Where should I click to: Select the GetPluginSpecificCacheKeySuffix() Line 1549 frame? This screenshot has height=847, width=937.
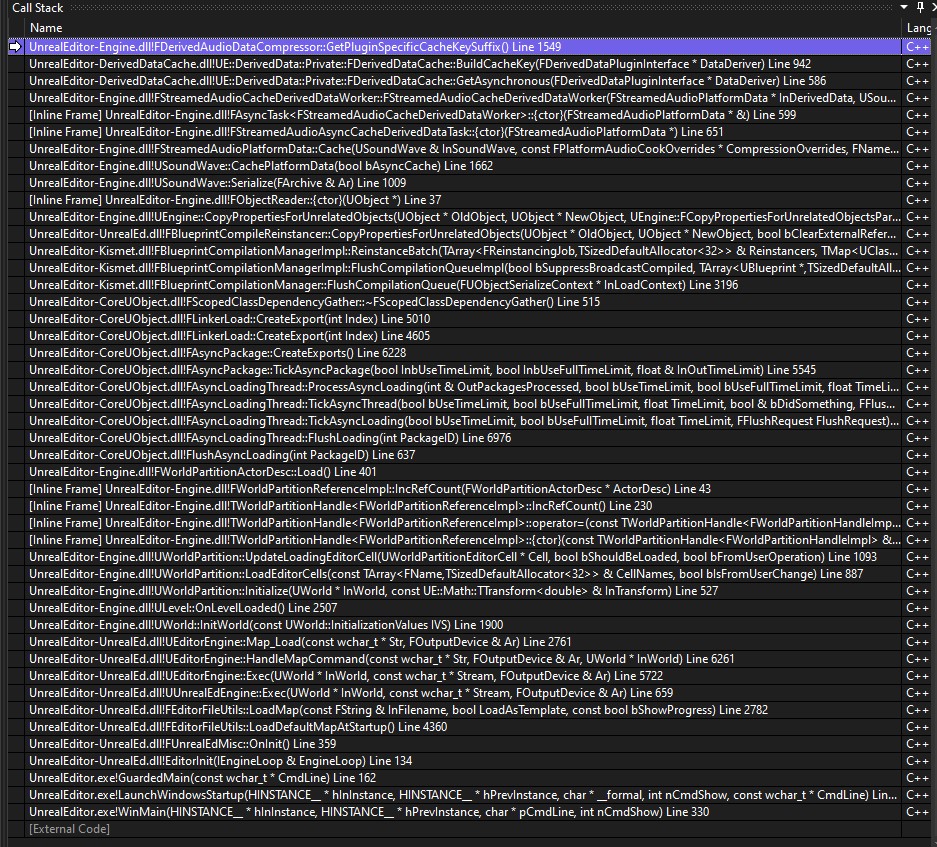(x=463, y=47)
